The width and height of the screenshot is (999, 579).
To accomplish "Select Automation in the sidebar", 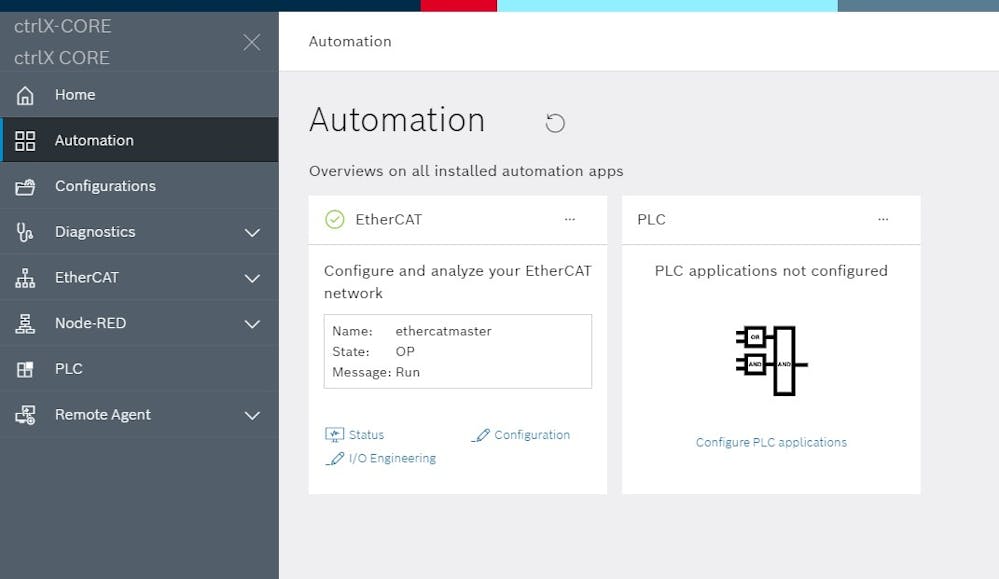I will tap(140, 140).
